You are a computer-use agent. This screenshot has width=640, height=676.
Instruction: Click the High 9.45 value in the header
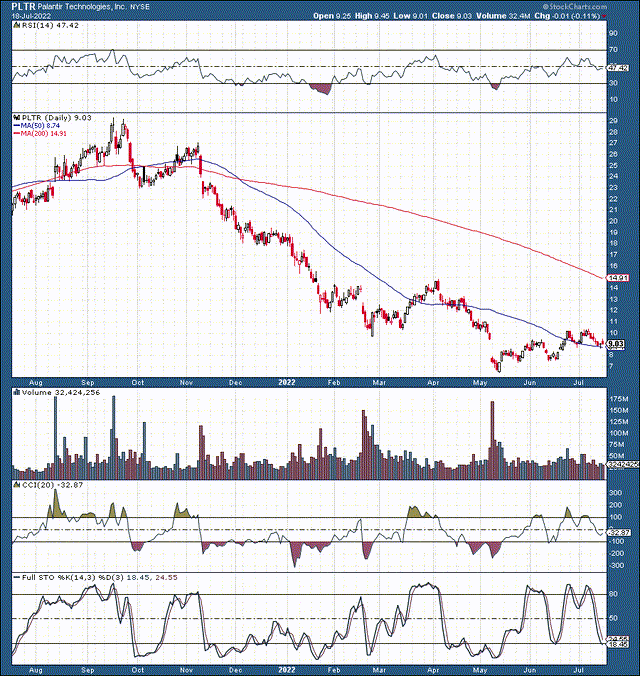(x=372, y=16)
